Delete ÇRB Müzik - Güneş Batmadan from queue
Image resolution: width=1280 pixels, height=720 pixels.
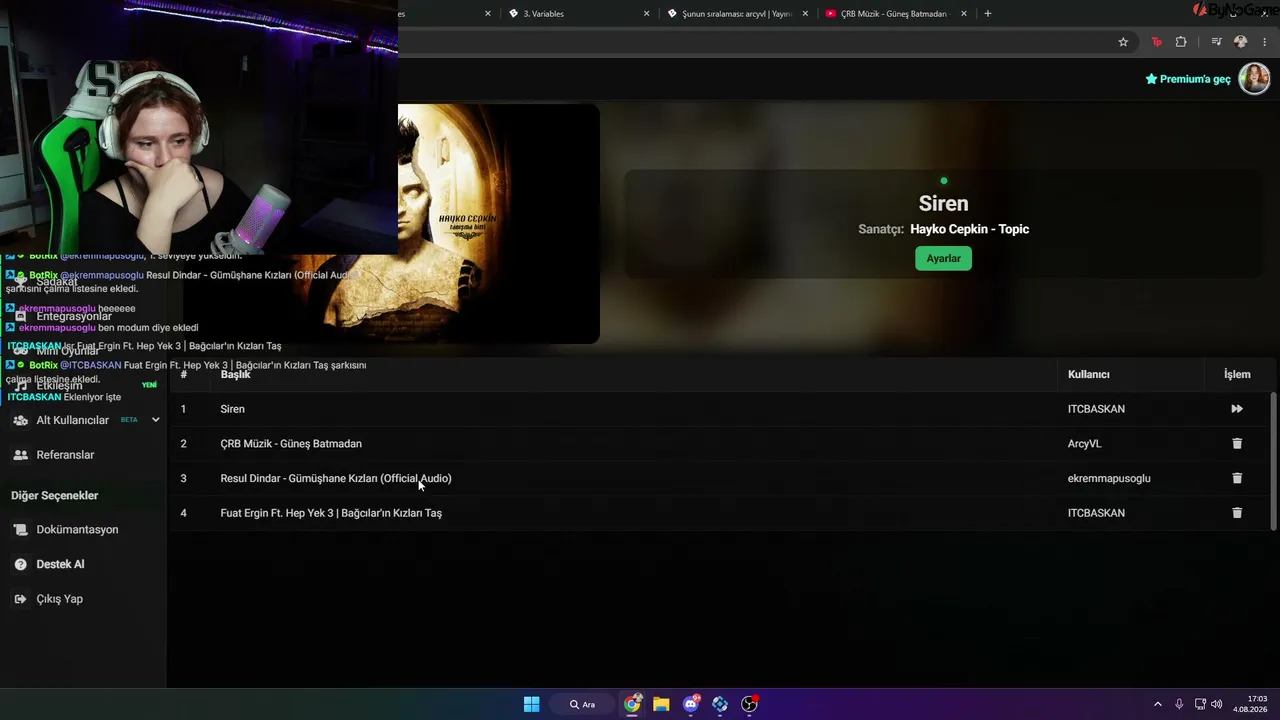(x=1237, y=444)
